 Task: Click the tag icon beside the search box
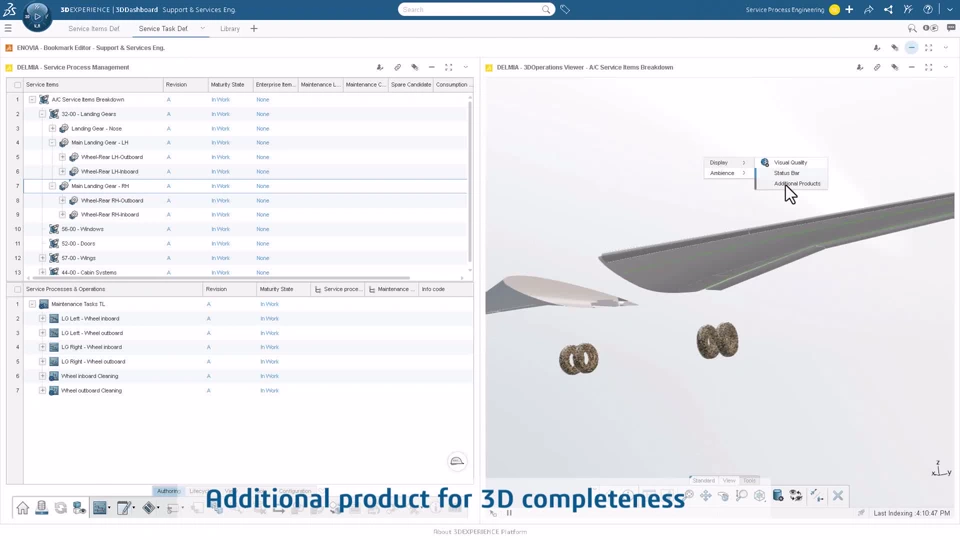(565, 9)
